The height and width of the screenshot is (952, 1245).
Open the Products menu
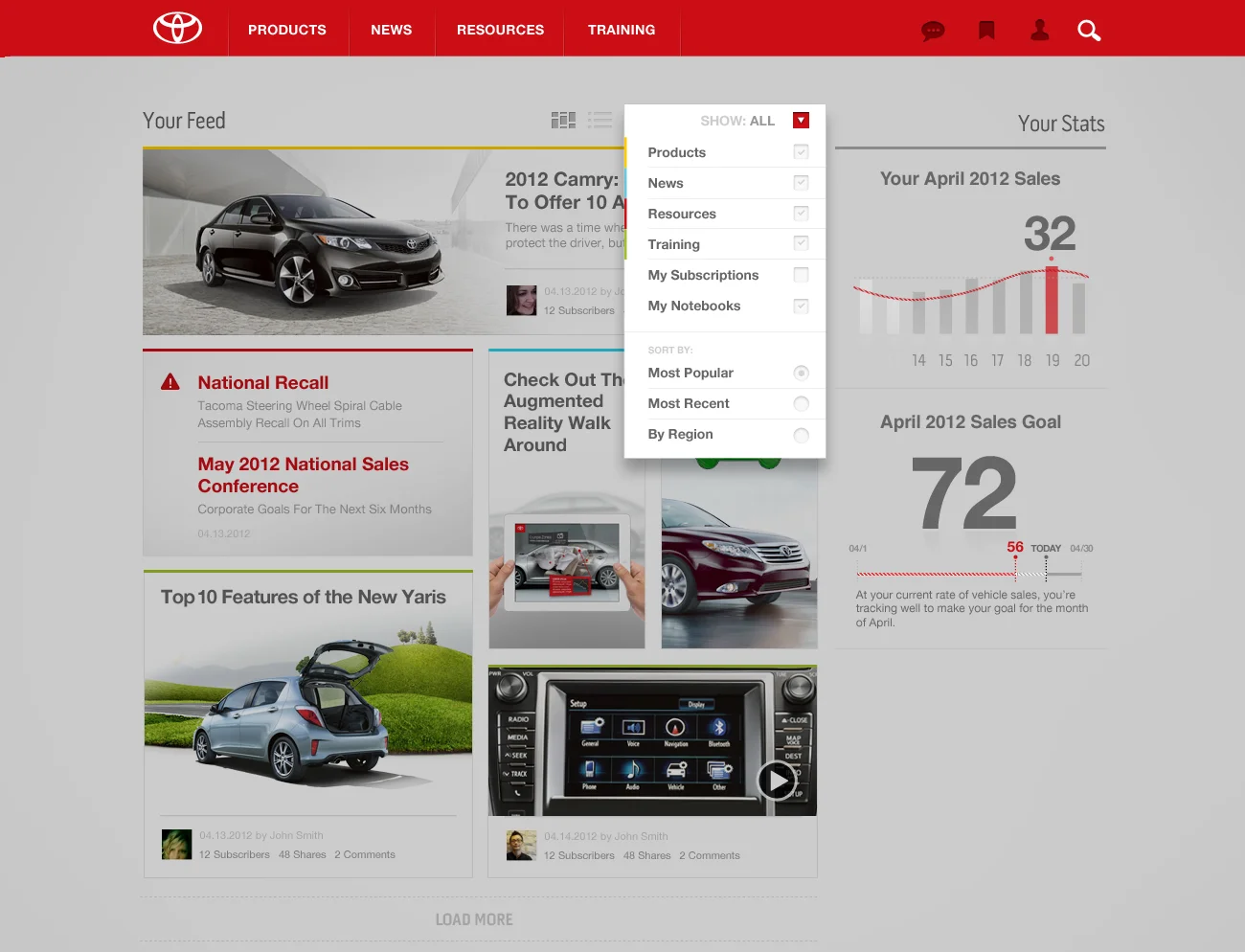[287, 30]
